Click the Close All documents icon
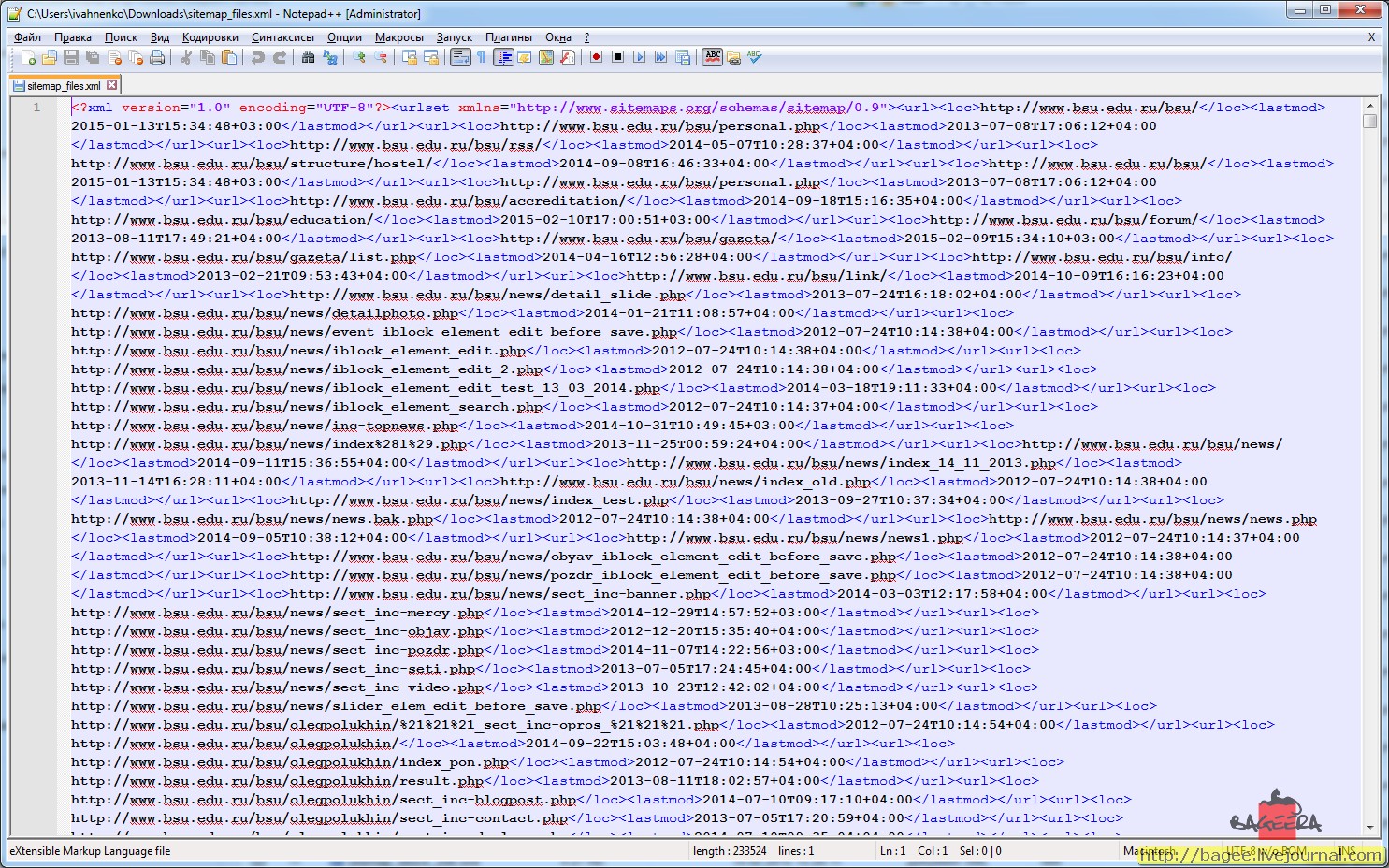This screenshot has height=868, width=1389. pos(136,57)
